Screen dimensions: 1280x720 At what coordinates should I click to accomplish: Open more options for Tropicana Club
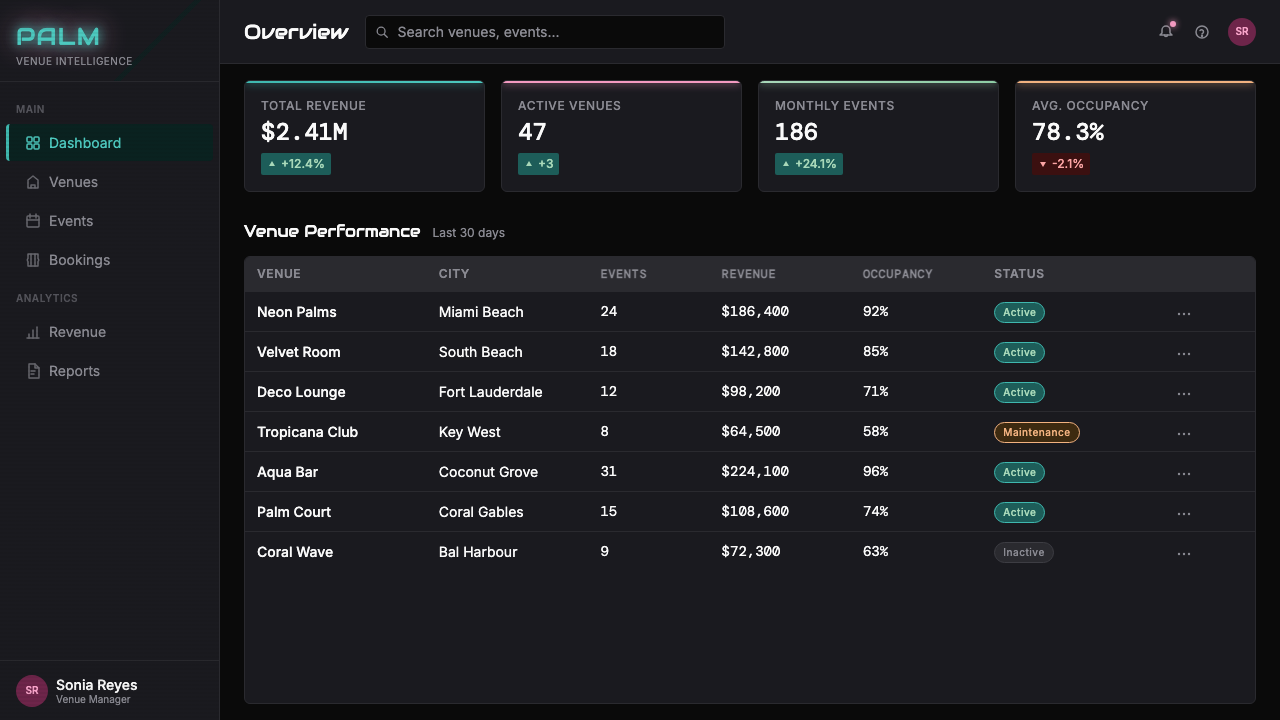tap(1184, 433)
